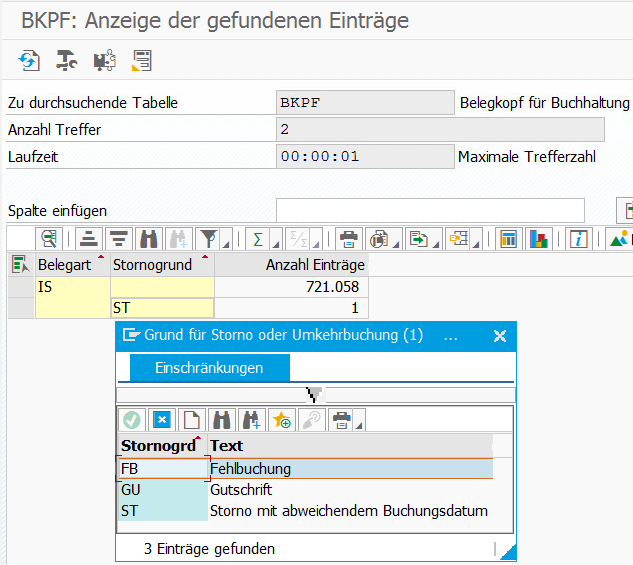Viewport: 633px width, 565px height.
Task: Click the information 'i' icon in ALV toolbar
Action: pyautogui.click(x=578, y=239)
